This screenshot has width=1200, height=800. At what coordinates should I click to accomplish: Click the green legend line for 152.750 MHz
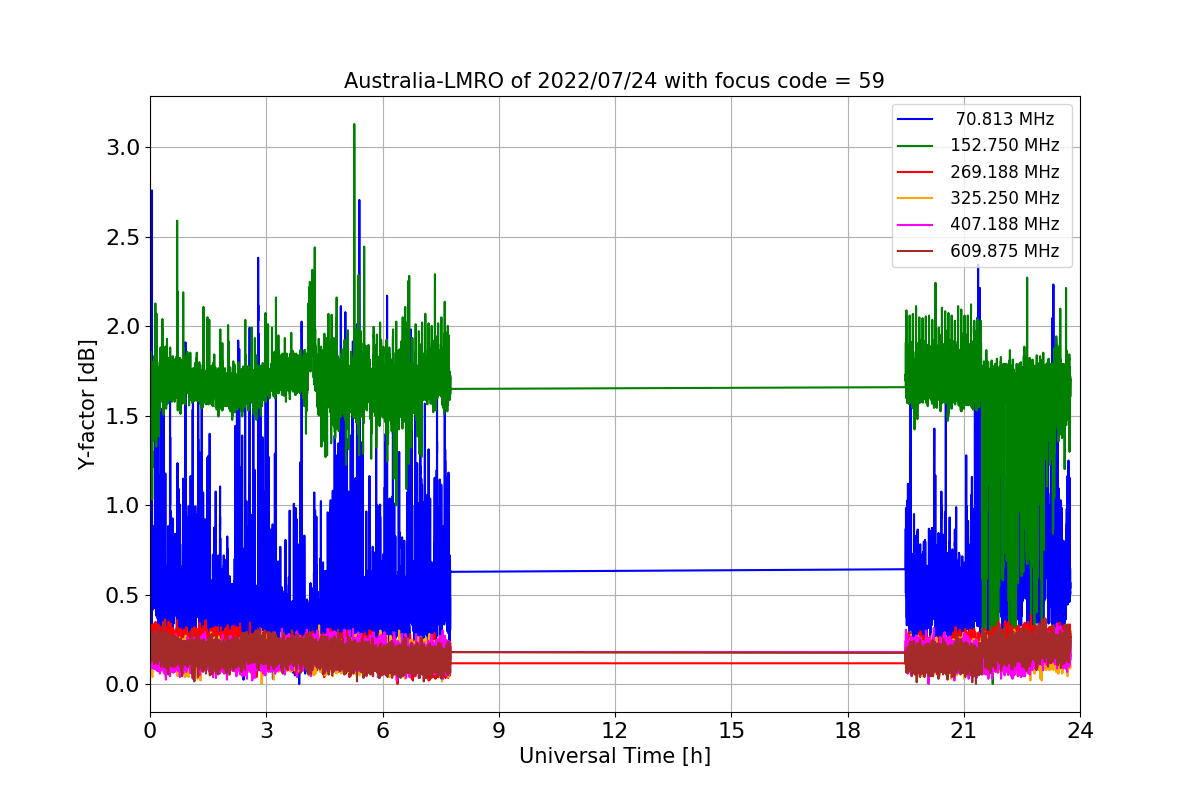(915, 146)
